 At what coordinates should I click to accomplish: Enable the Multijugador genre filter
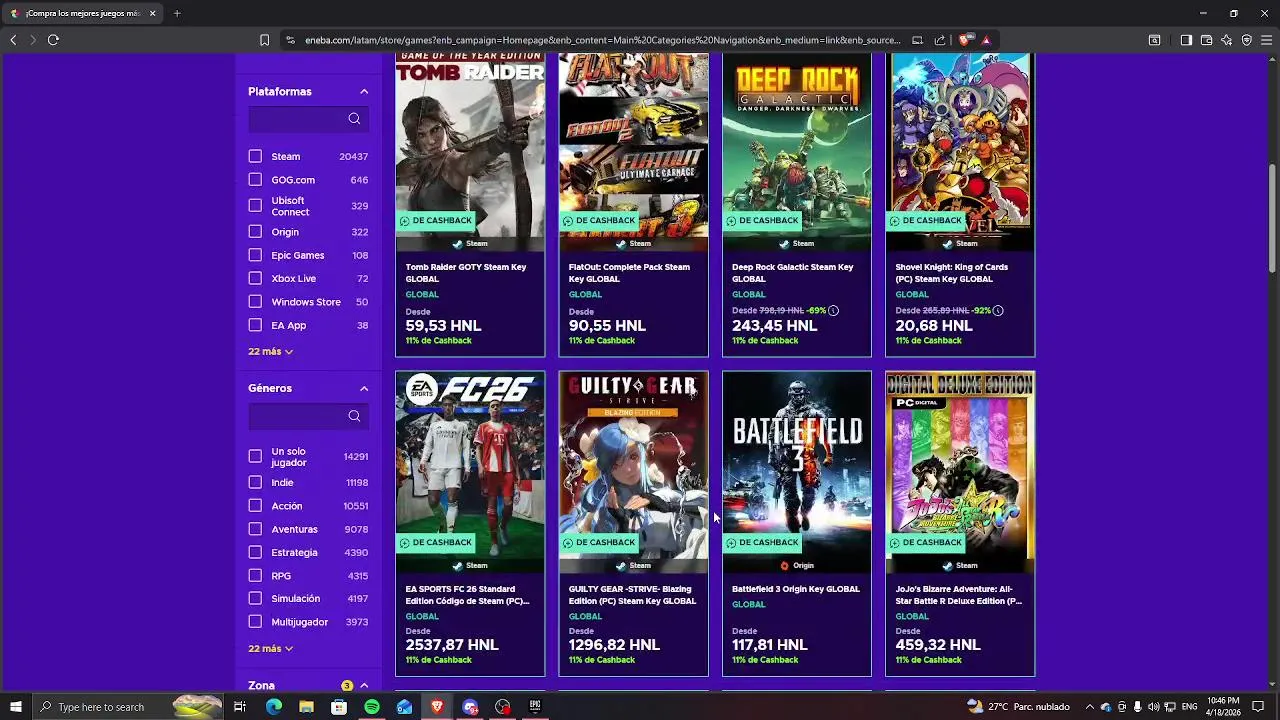(255, 622)
